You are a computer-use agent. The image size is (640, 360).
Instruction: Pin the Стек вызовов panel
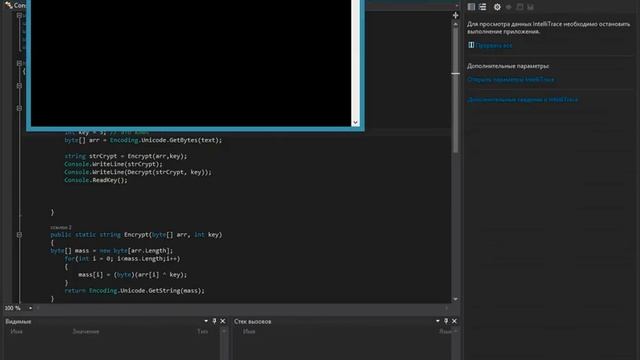446,321
